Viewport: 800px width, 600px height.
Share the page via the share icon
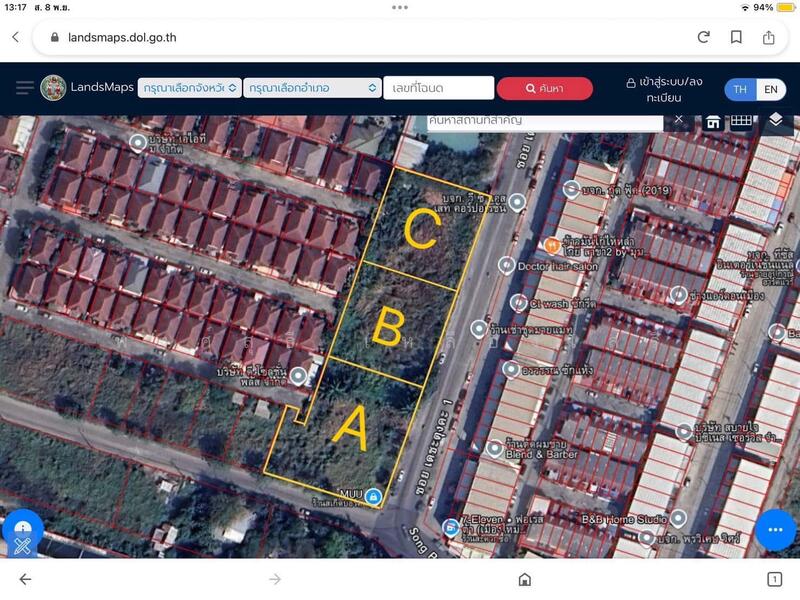pos(769,37)
